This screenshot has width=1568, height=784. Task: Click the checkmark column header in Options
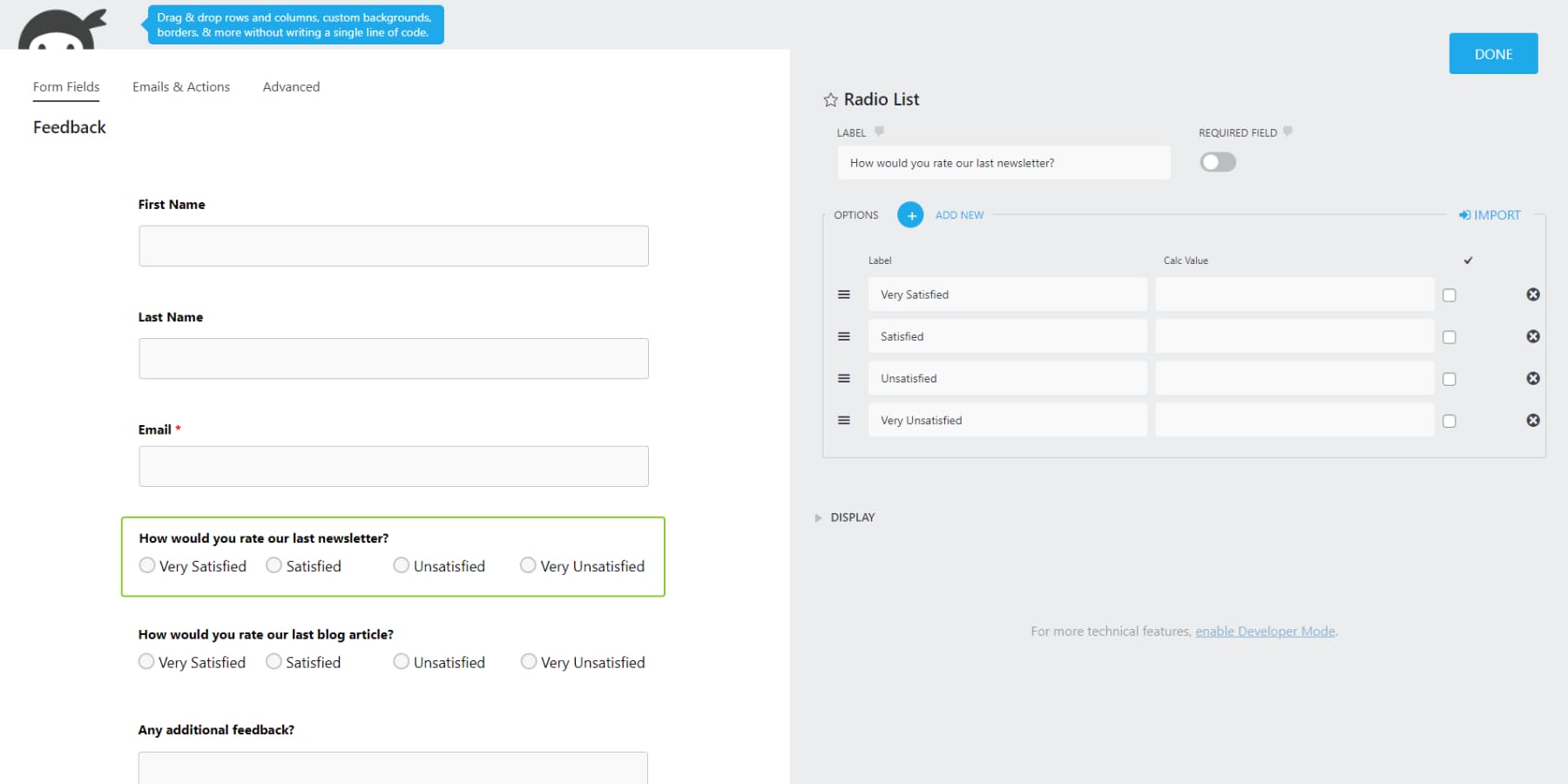click(x=1468, y=260)
